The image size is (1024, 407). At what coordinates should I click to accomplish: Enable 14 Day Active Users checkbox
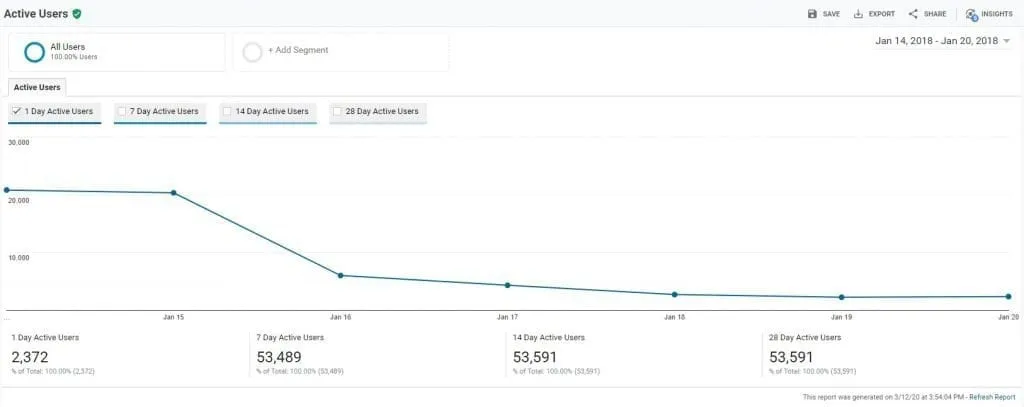[227, 112]
